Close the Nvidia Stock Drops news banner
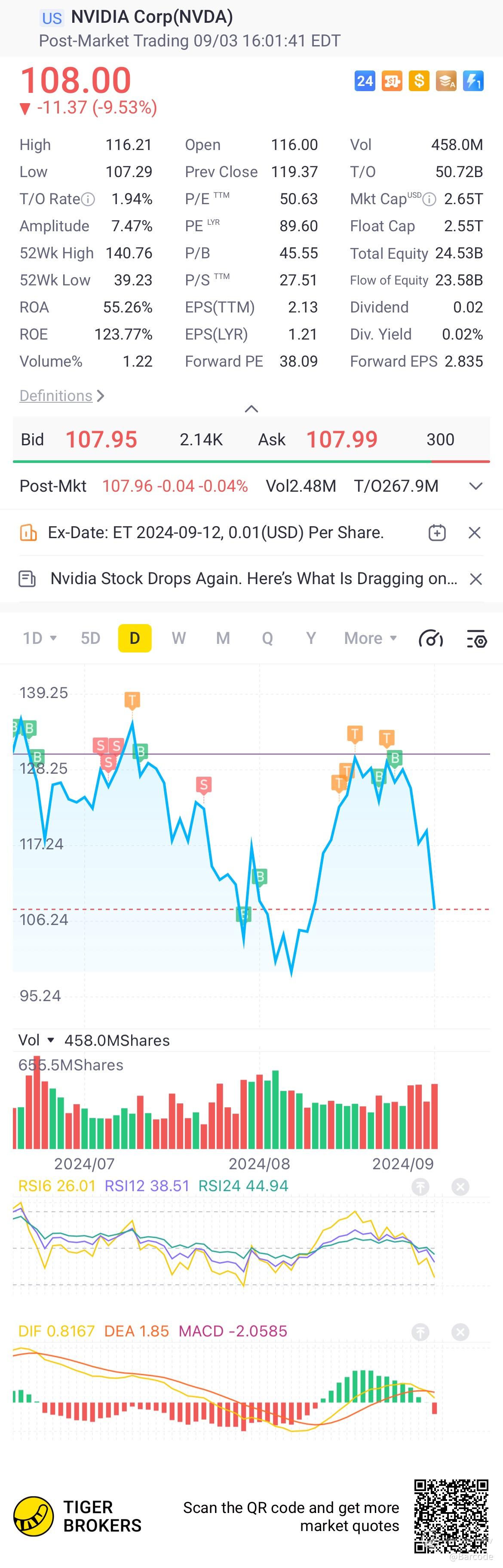 (x=475, y=579)
